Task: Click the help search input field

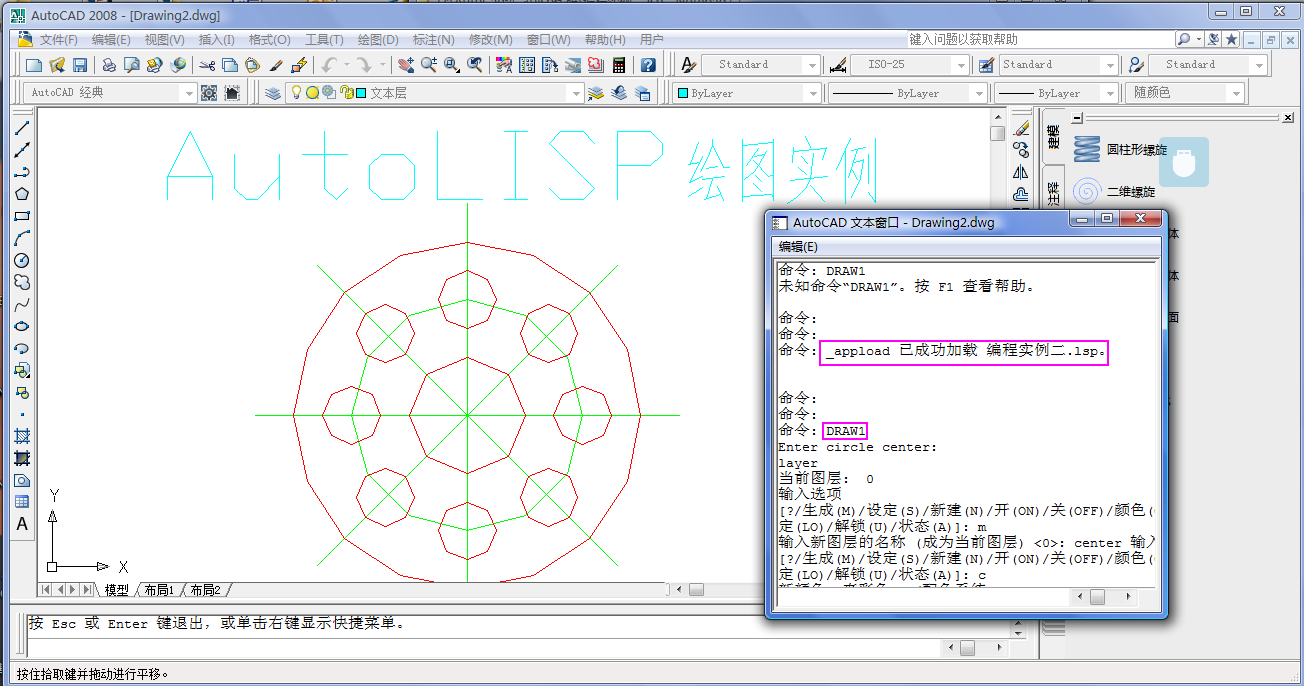Action: (1039, 39)
